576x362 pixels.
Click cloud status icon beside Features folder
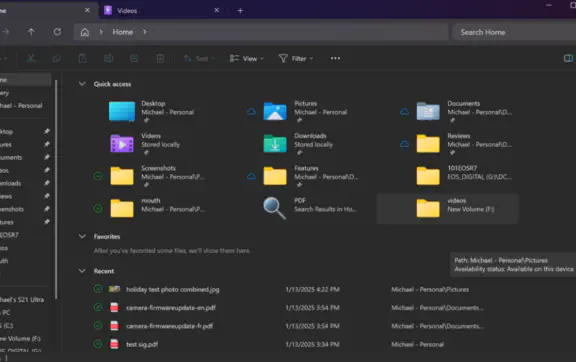251,176
